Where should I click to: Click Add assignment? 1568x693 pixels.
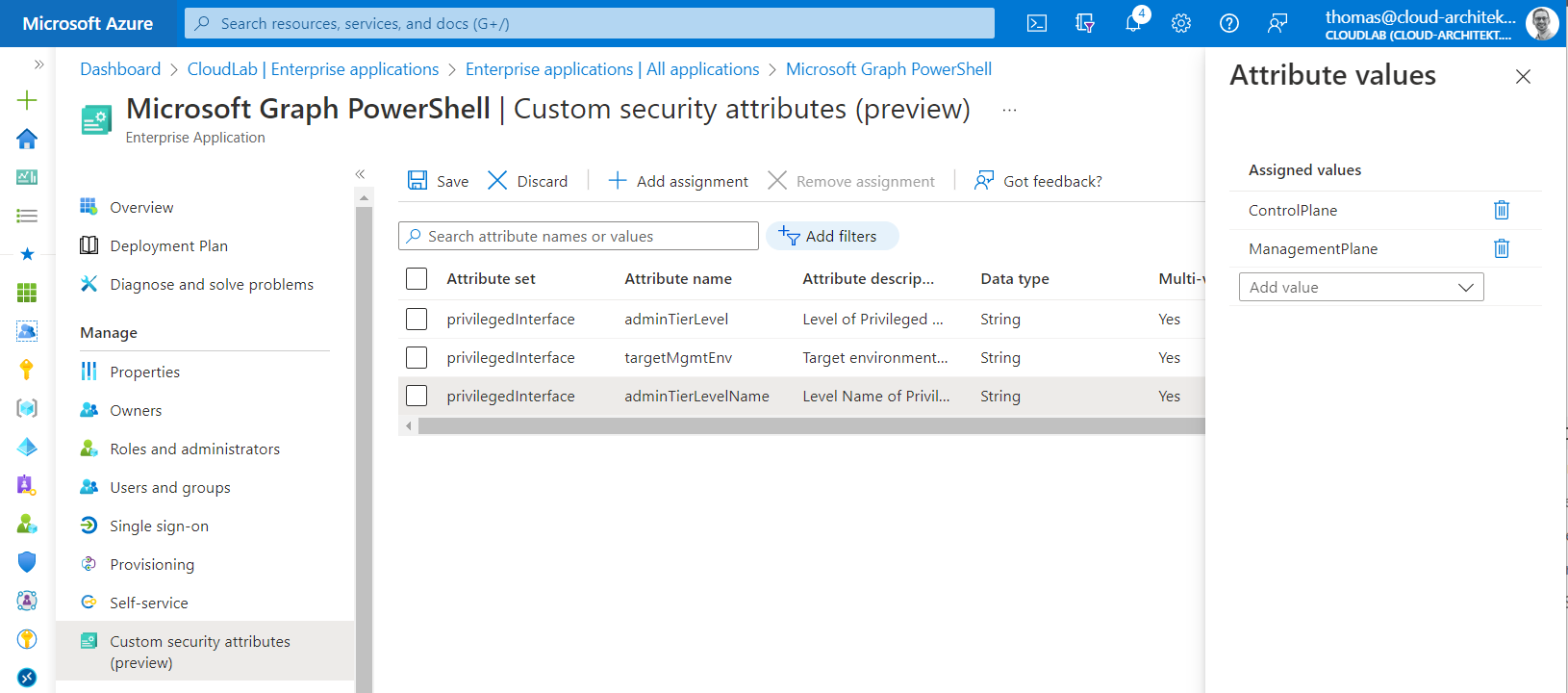678,181
